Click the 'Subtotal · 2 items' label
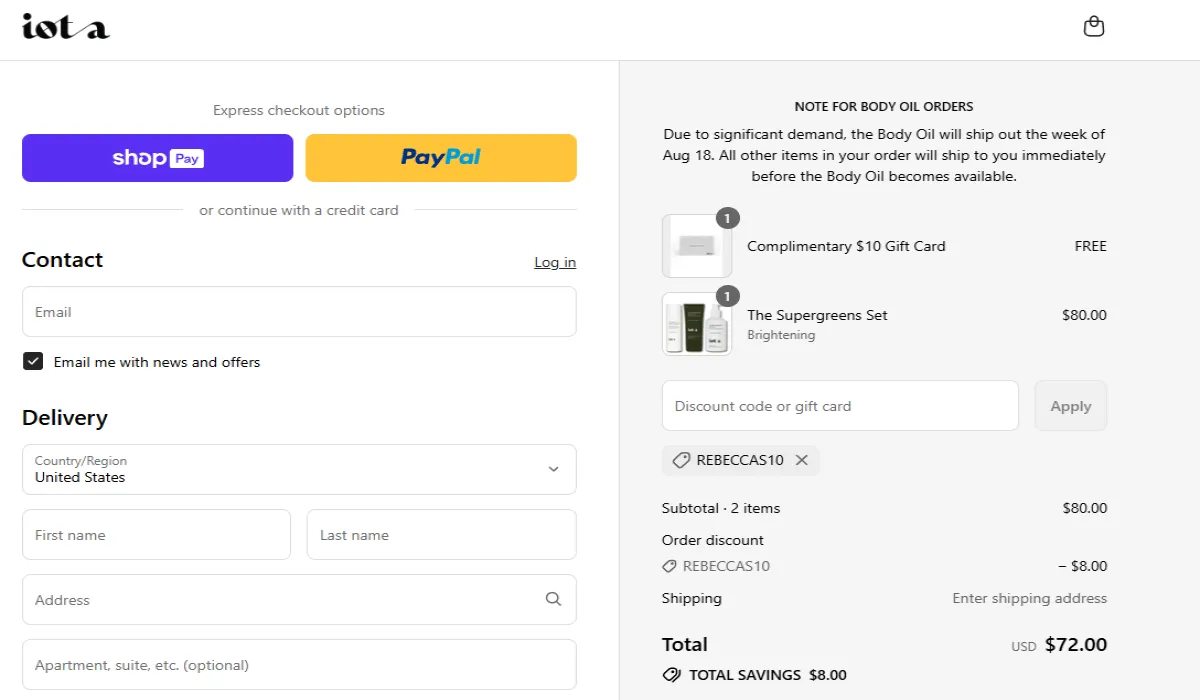Image resolution: width=1200 pixels, height=700 pixels. [x=721, y=508]
